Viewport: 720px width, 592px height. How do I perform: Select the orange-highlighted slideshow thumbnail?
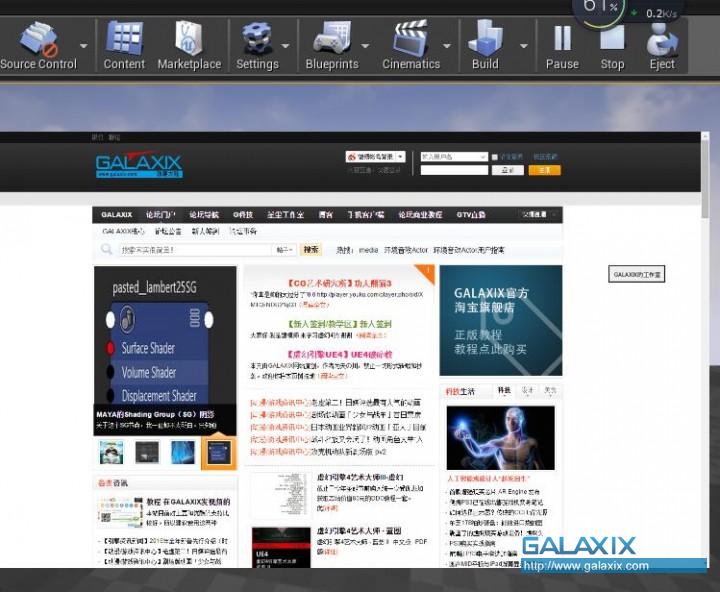[x=218, y=453]
